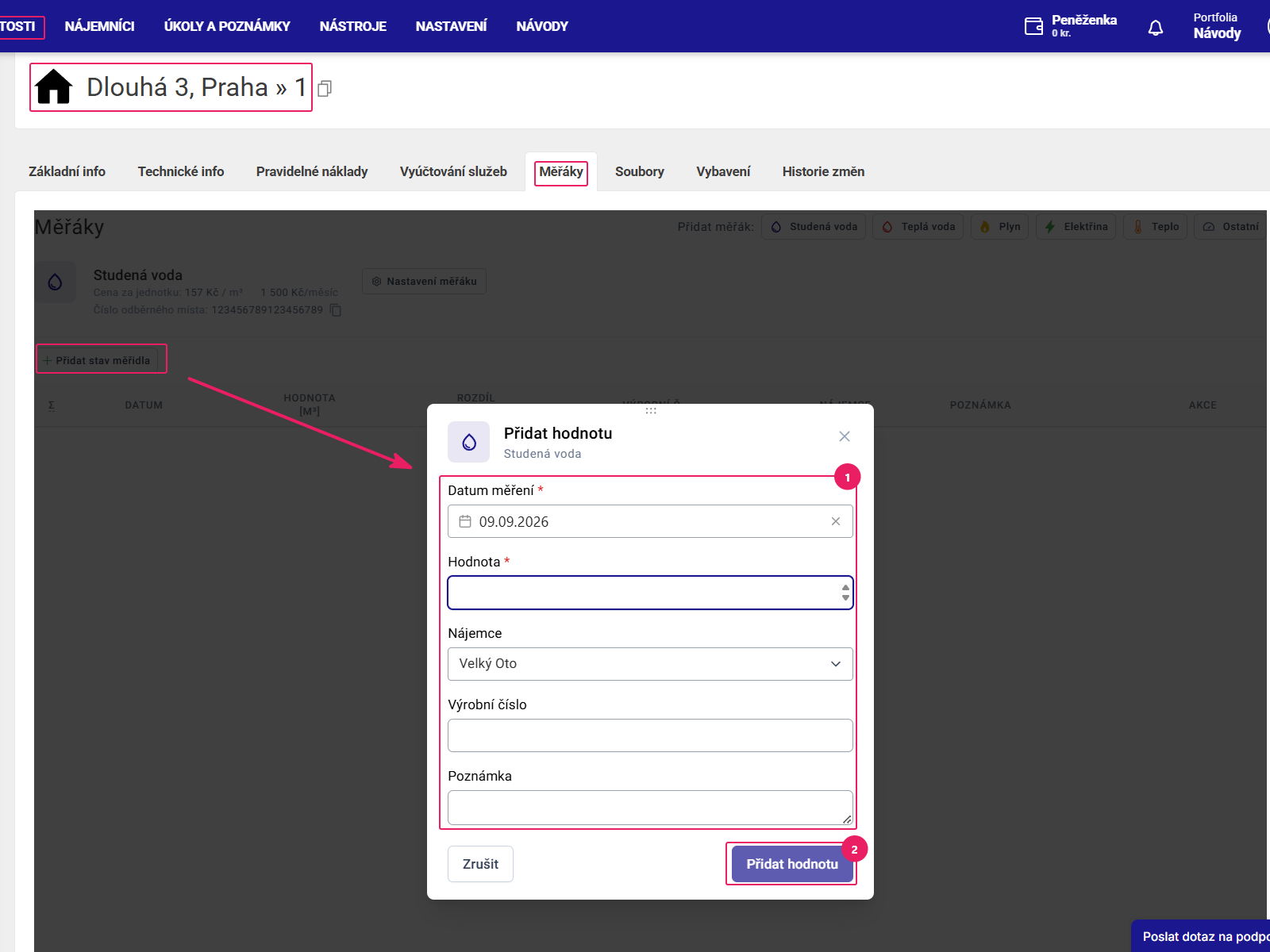Add a Teplá voda meter

(x=918, y=227)
